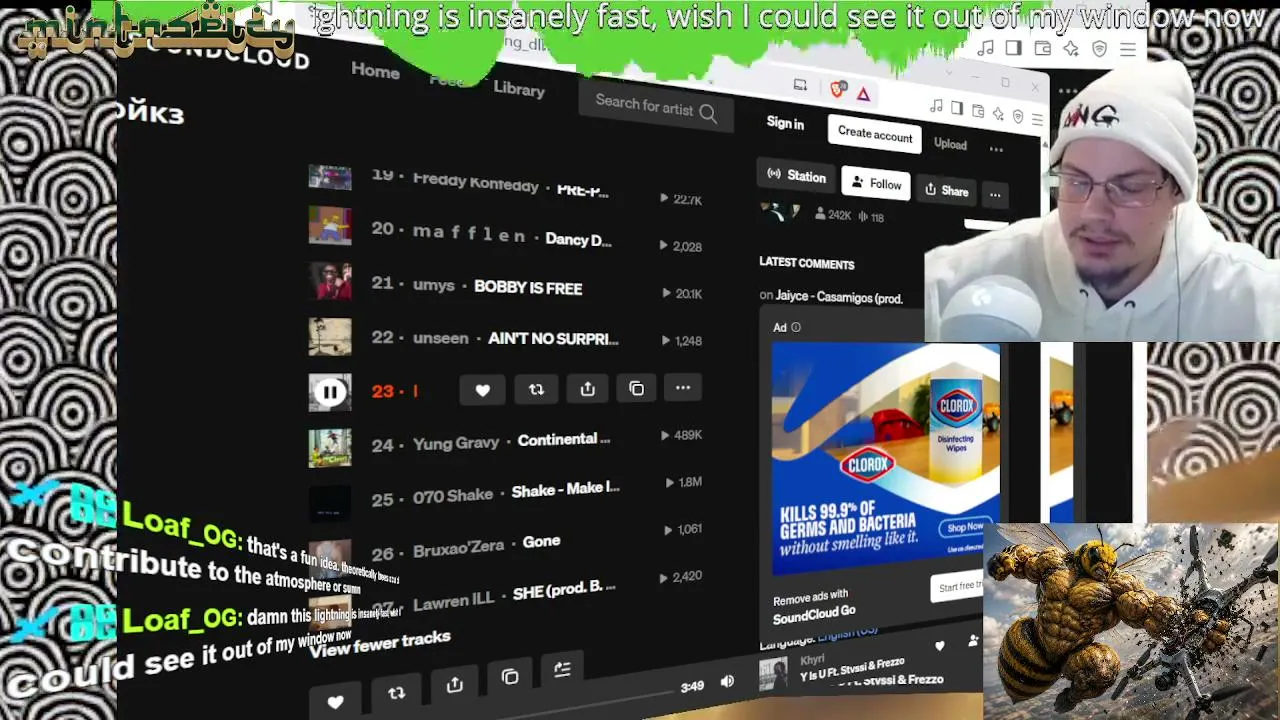Open the music note playlist icon in rear toolbar
This screenshot has width=1280, height=720.
click(x=986, y=48)
